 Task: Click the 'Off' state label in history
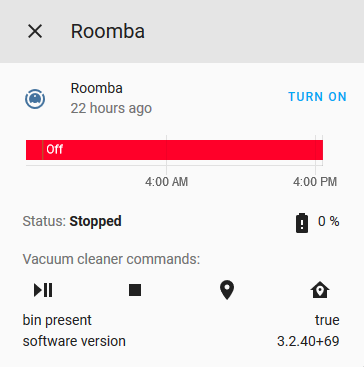pyautogui.click(x=55, y=149)
